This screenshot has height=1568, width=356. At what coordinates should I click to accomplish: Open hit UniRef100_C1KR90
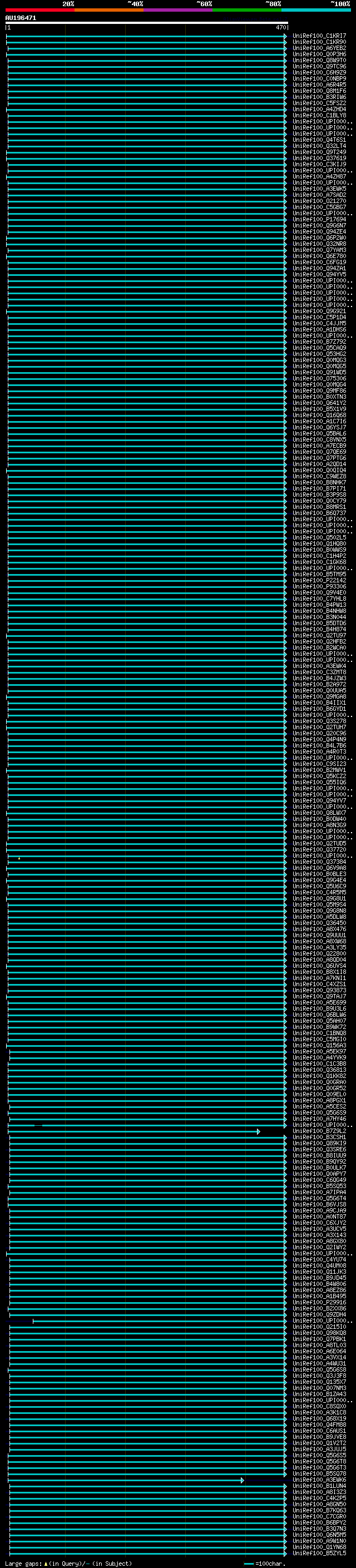(319, 42)
